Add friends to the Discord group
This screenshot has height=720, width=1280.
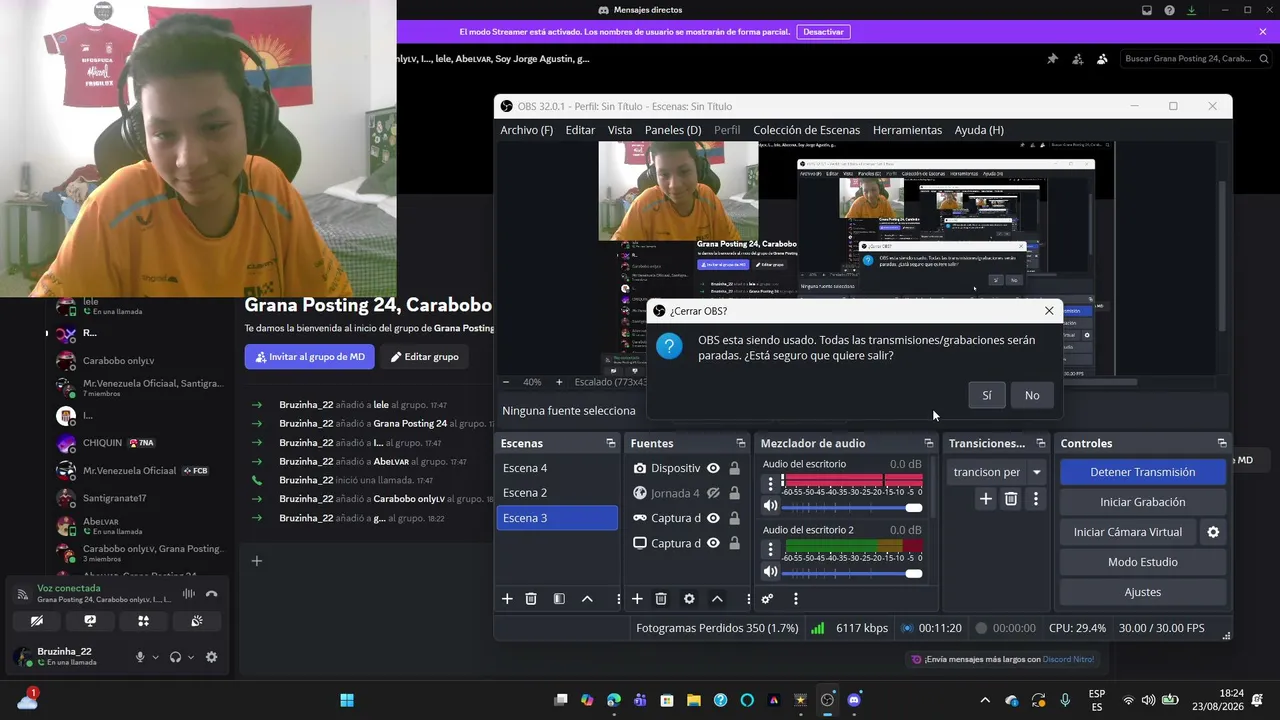[x=1077, y=59]
